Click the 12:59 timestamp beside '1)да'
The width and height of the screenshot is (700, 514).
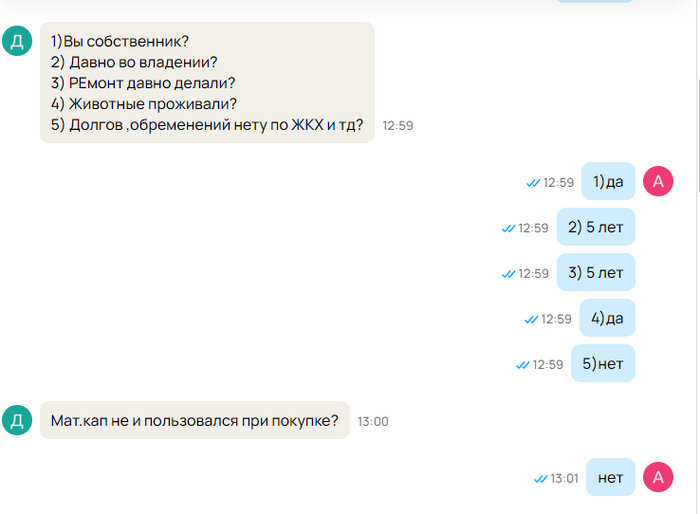click(x=558, y=183)
